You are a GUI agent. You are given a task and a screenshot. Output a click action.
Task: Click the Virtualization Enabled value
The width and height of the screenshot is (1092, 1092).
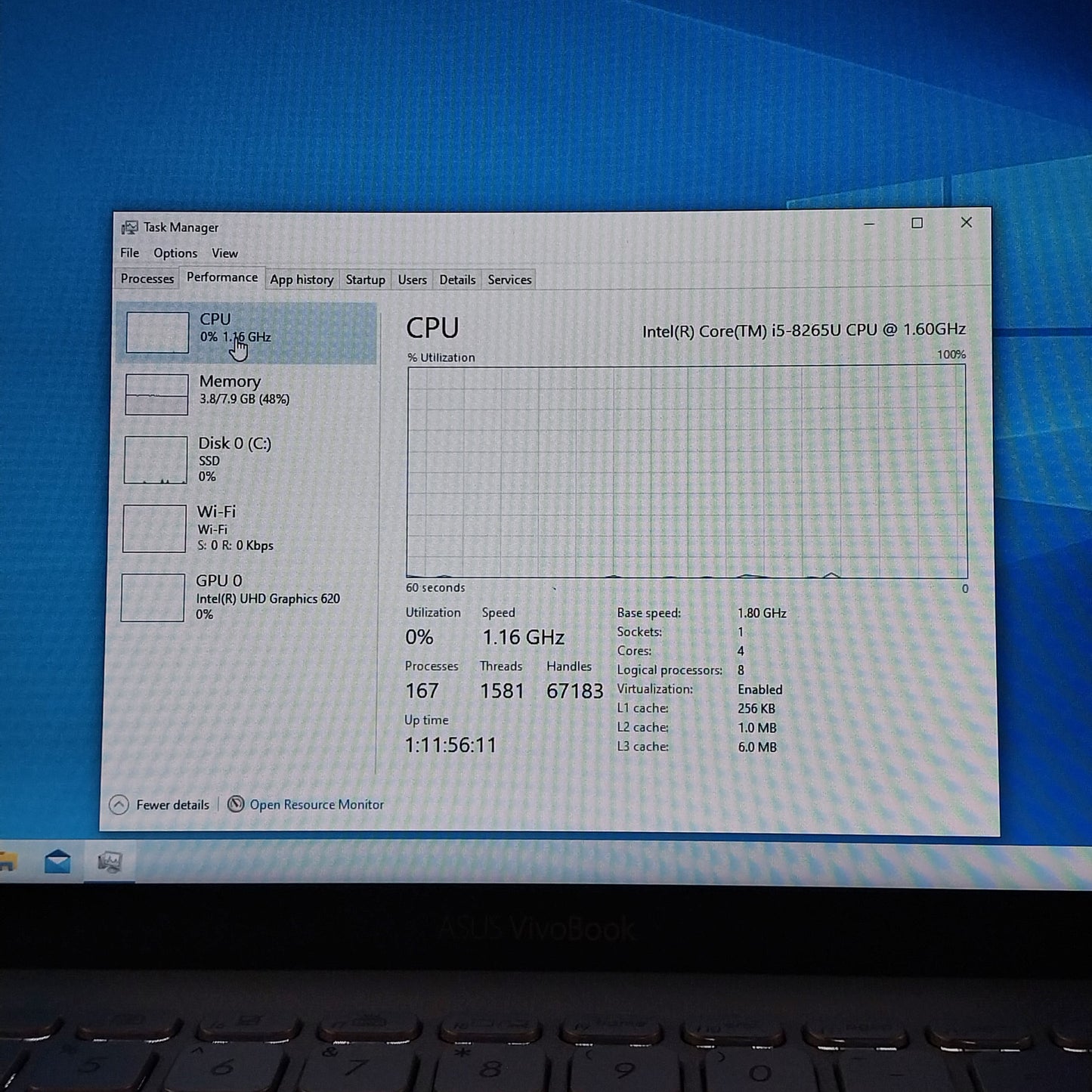[760, 689]
